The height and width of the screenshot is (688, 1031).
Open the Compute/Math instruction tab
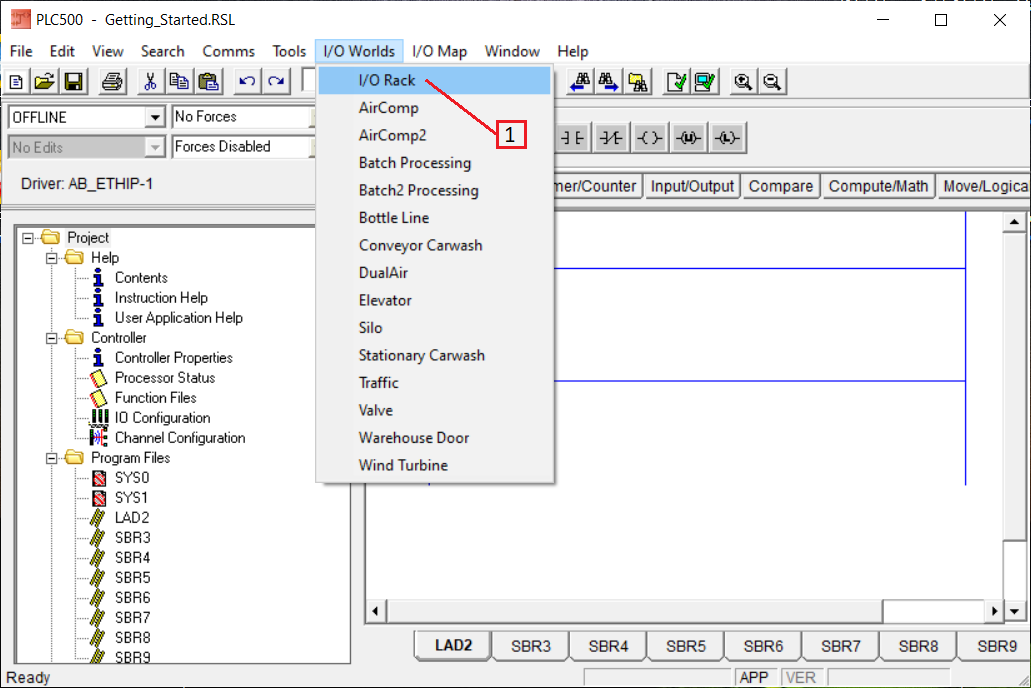point(878,186)
